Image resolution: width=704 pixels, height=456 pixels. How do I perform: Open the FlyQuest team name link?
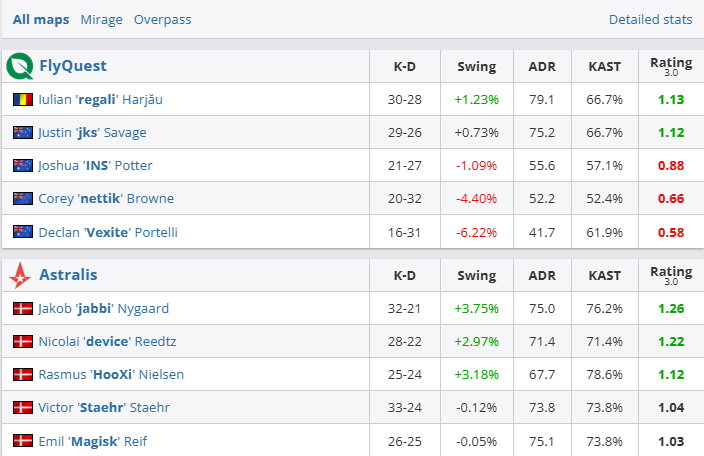(x=73, y=67)
